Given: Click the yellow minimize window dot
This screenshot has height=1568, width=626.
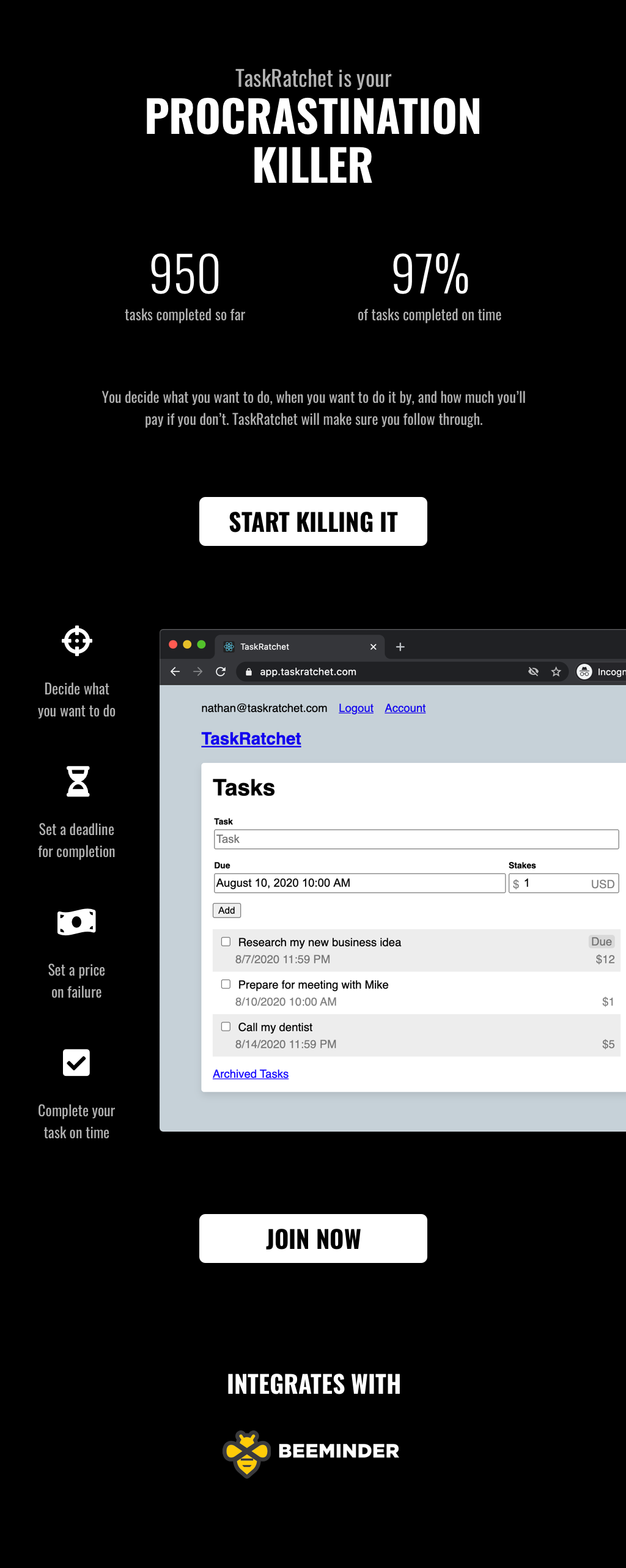Looking at the screenshot, I should click(187, 644).
